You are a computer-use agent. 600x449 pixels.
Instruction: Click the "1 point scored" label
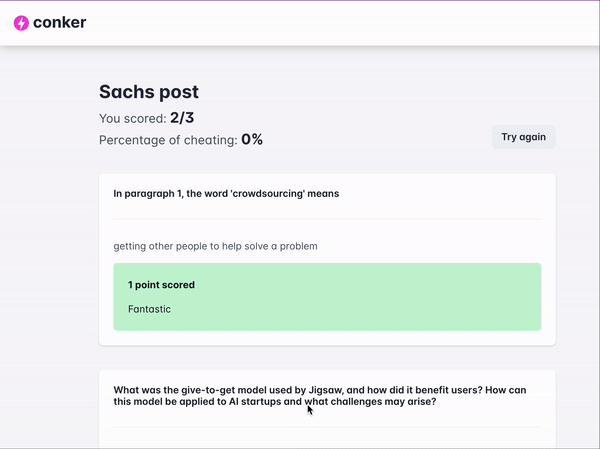point(161,285)
